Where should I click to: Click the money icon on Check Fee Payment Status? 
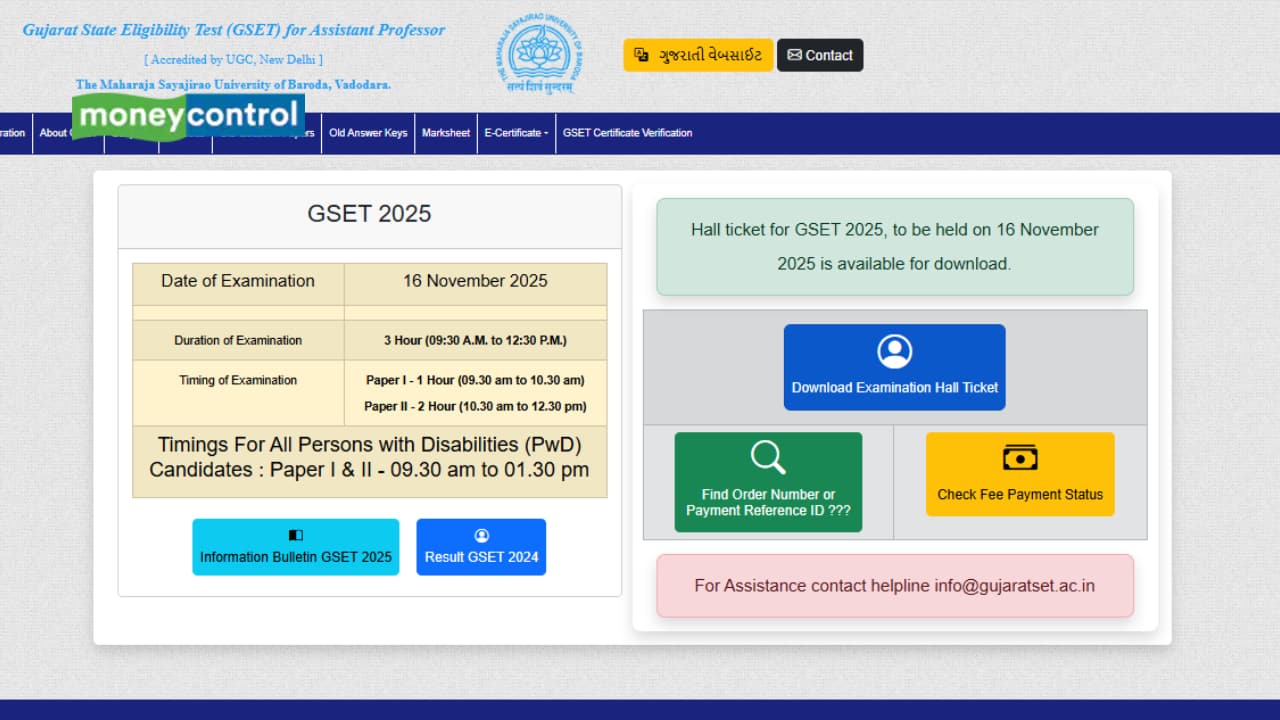[x=1020, y=457]
